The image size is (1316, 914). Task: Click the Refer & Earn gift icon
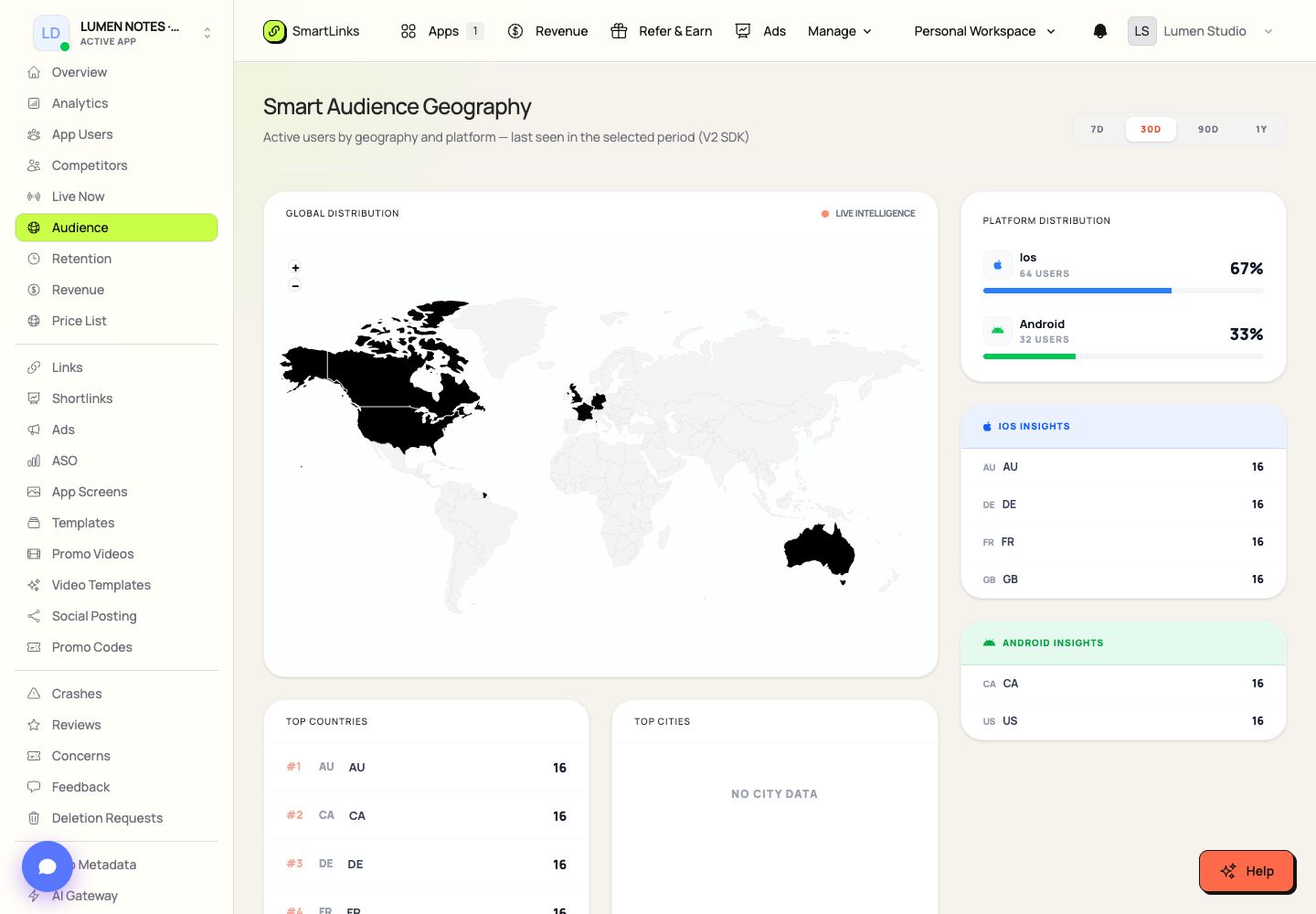point(619,31)
